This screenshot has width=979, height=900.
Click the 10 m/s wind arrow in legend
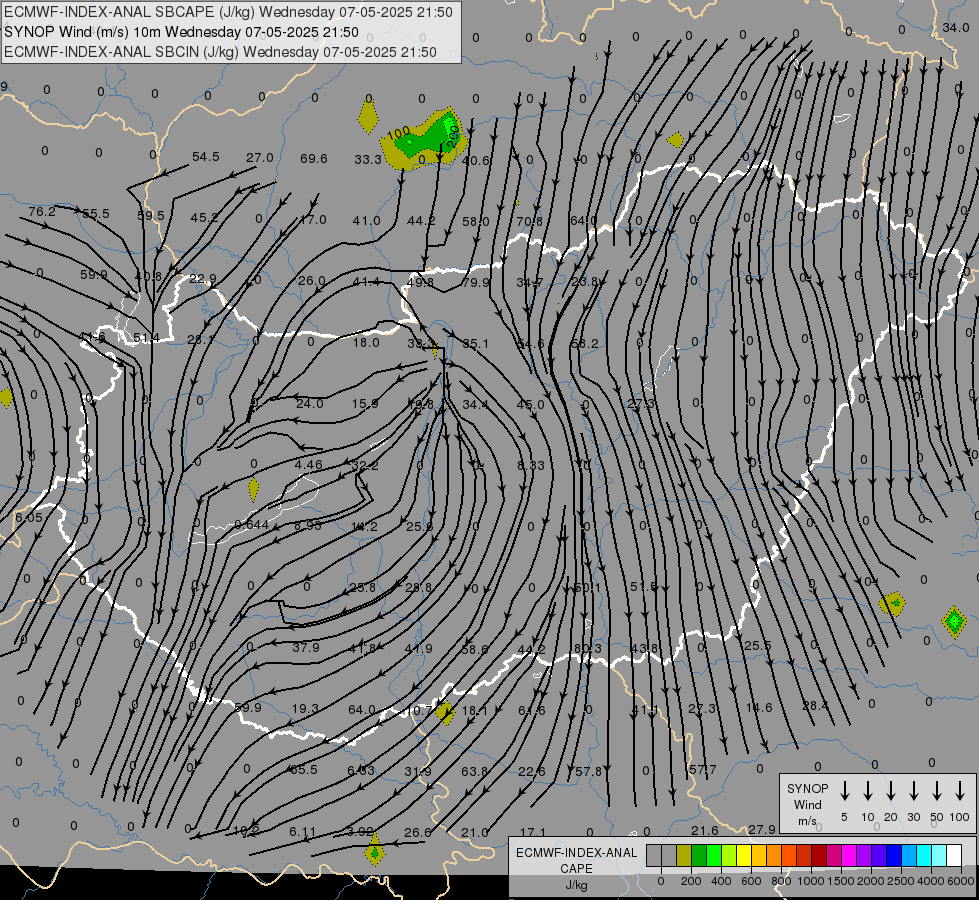pos(867,791)
